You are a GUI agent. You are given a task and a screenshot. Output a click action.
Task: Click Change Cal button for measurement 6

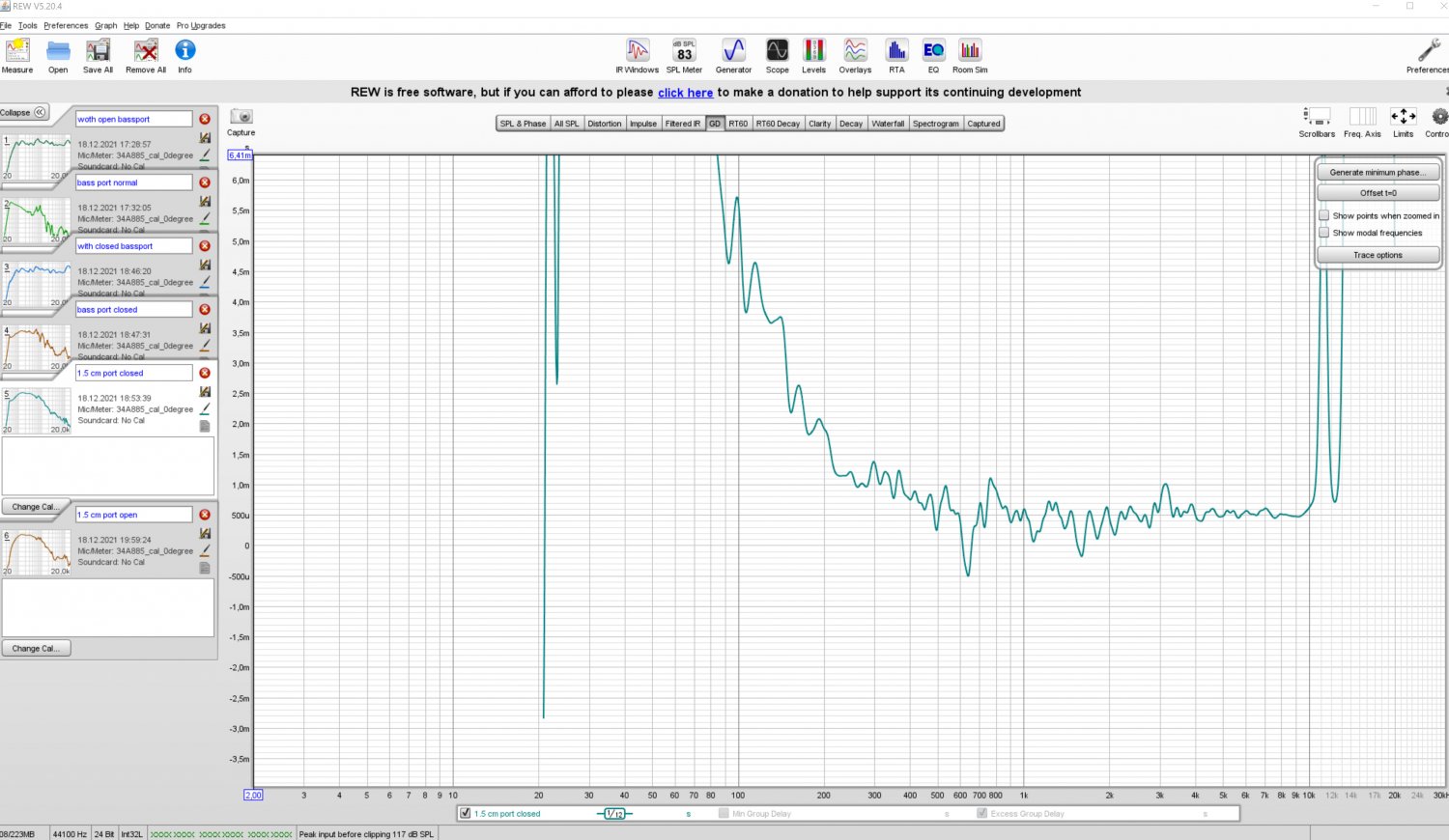click(x=36, y=649)
